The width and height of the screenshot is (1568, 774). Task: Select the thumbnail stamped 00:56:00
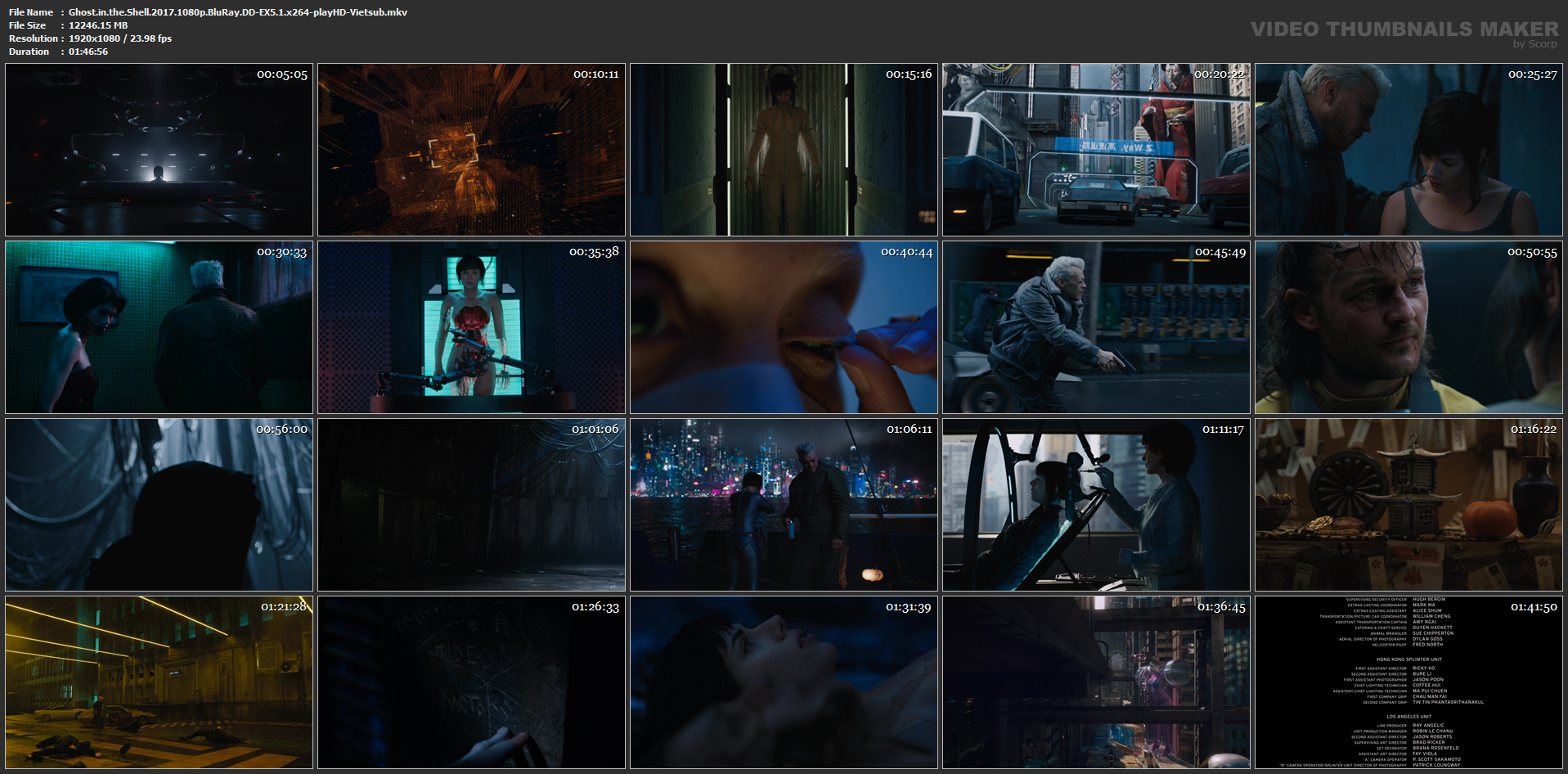(159, 505)
